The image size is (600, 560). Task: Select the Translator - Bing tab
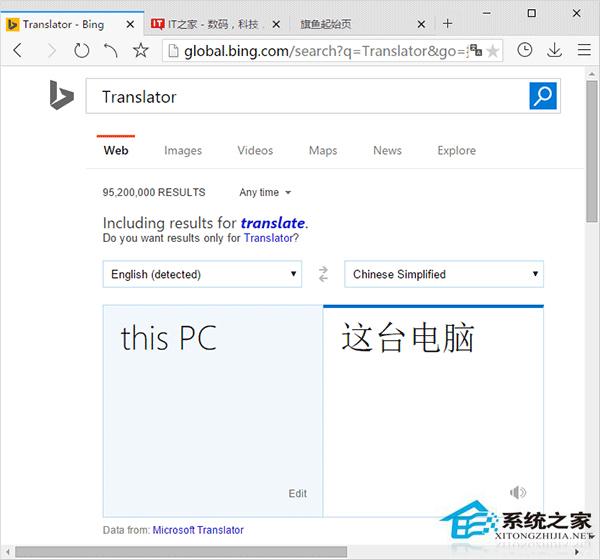[72, 23]
